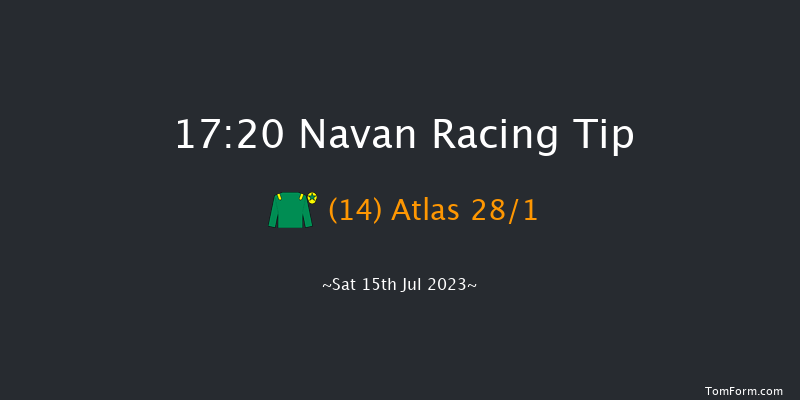Select the 17:20 race time
Image resolution: width=800 pixels, height=400 pixels.
(x=229, y=135)
